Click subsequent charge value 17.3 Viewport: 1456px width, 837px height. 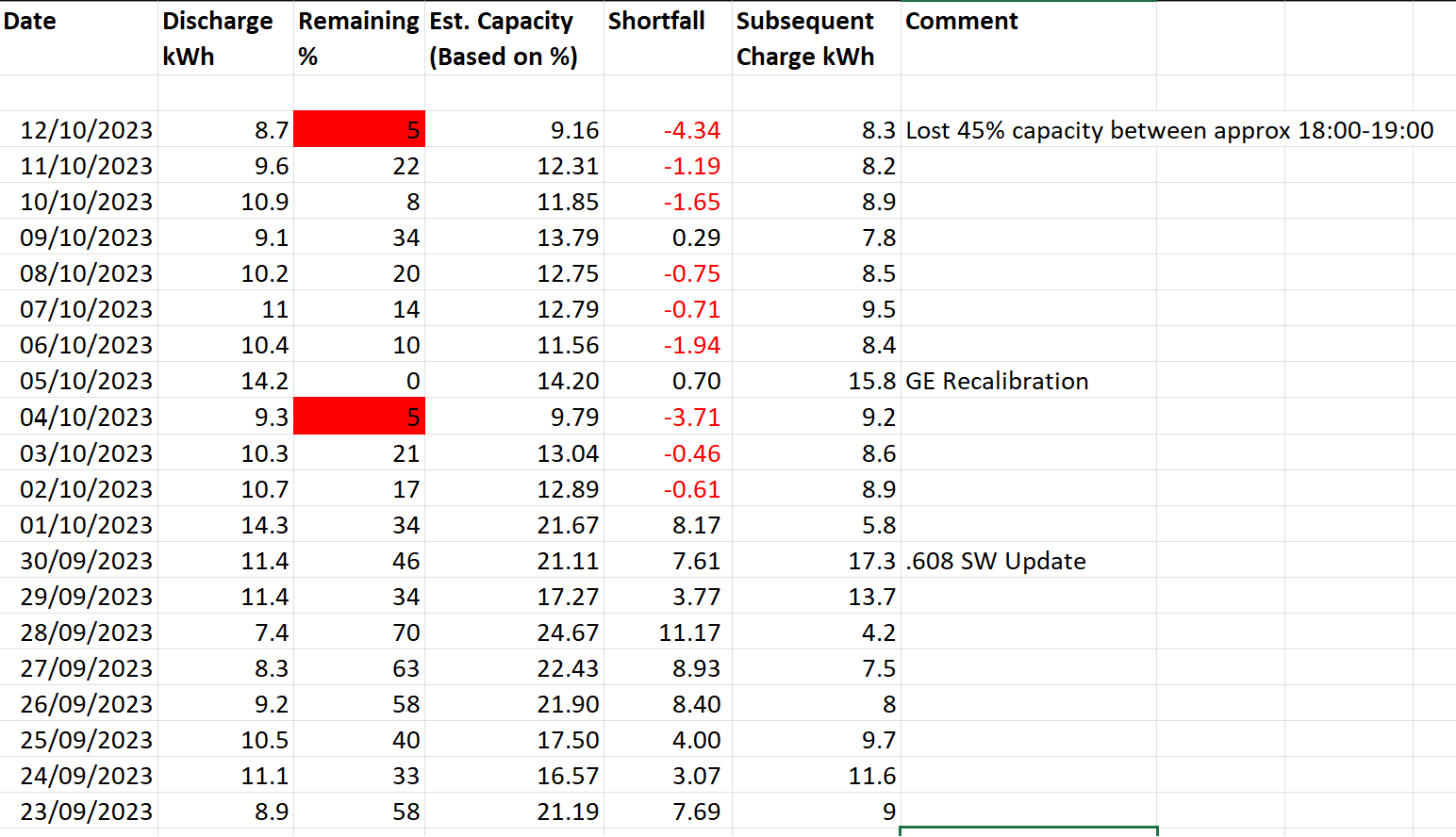click(817, 561)
